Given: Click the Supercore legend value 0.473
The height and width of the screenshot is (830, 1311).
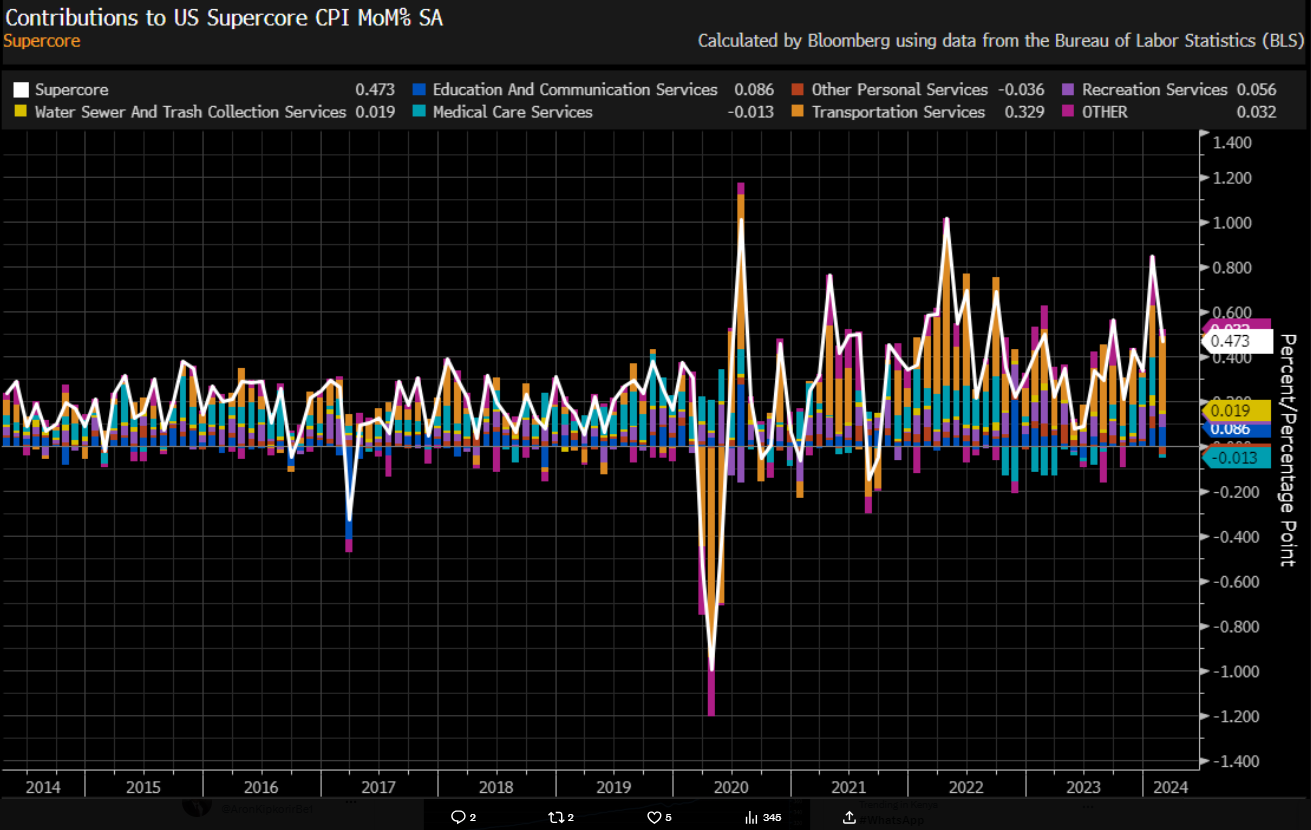Looking at the screenshot, I should point(375,90).
